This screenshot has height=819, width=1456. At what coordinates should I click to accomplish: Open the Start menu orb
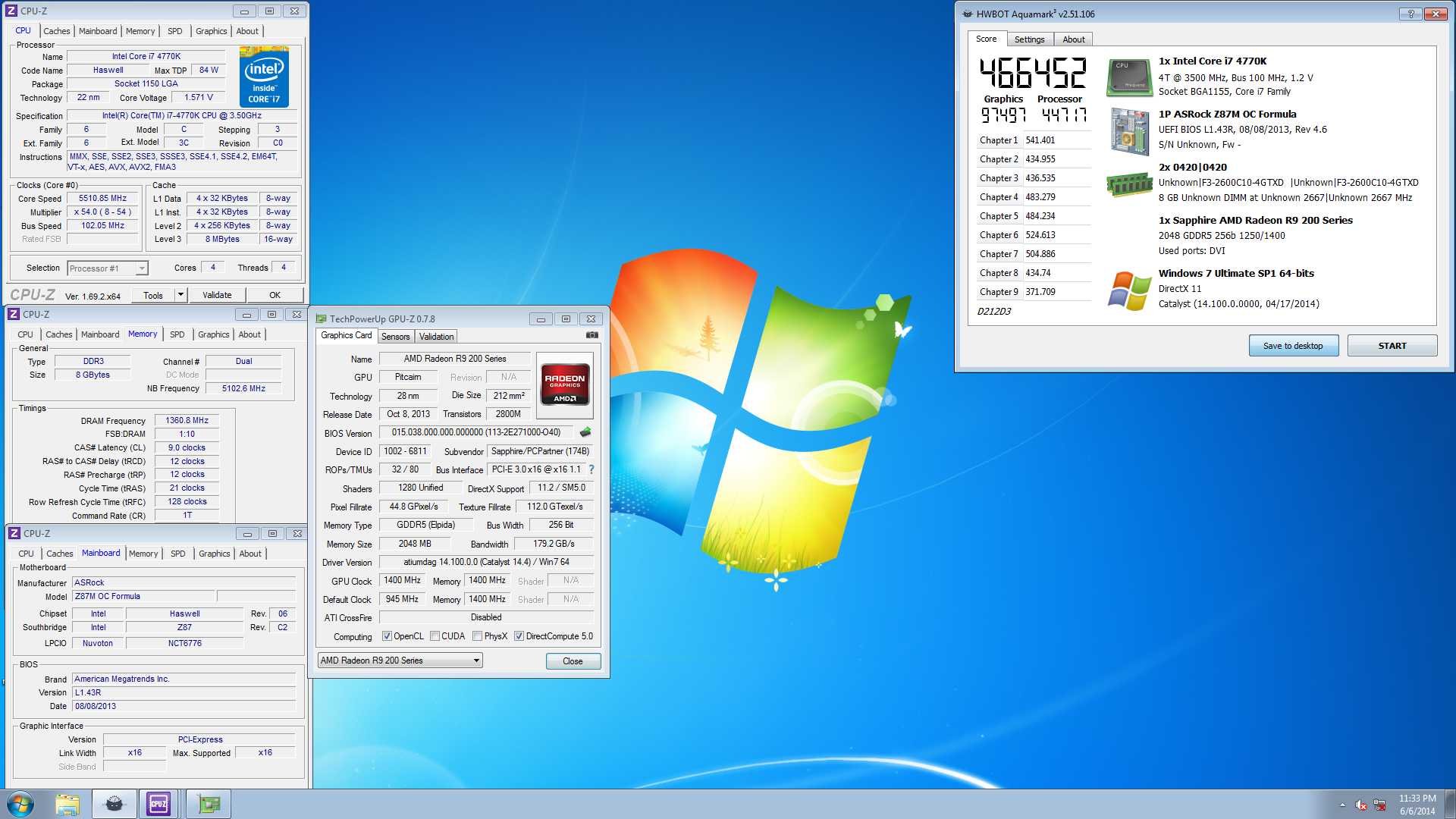(20, 804)
